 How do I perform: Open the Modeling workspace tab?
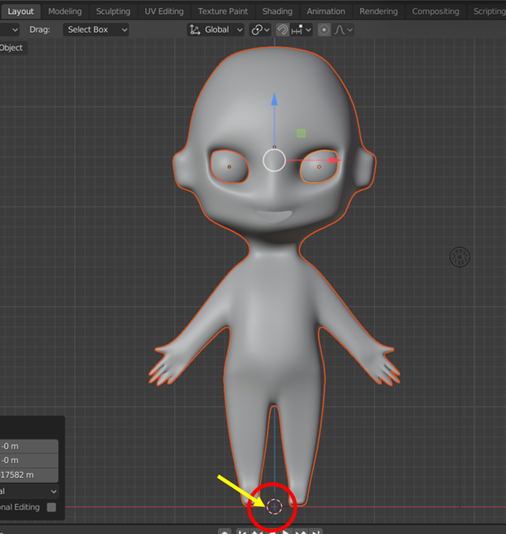coord(65,12)
